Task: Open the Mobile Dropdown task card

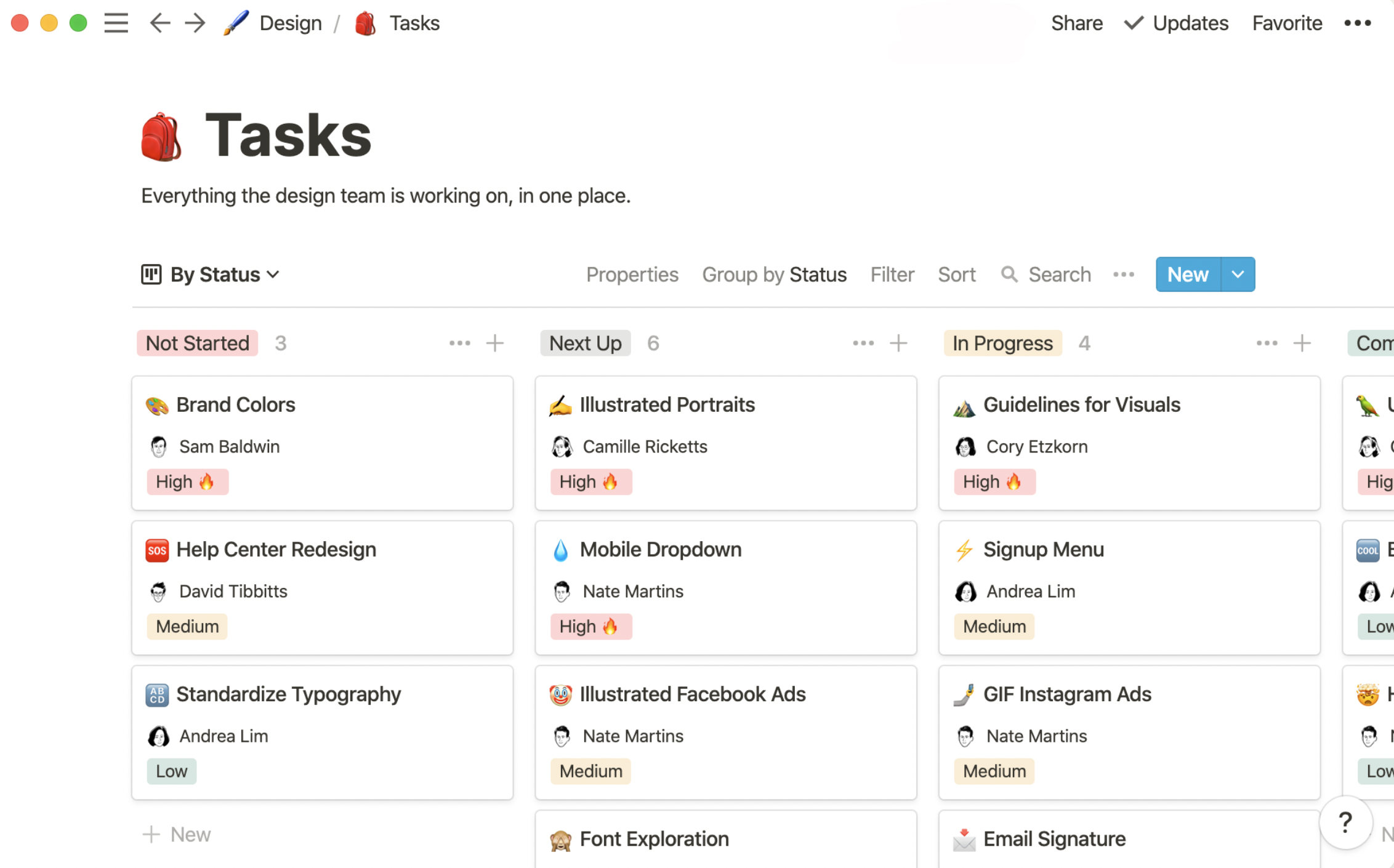Action: [x=660, y=549]
